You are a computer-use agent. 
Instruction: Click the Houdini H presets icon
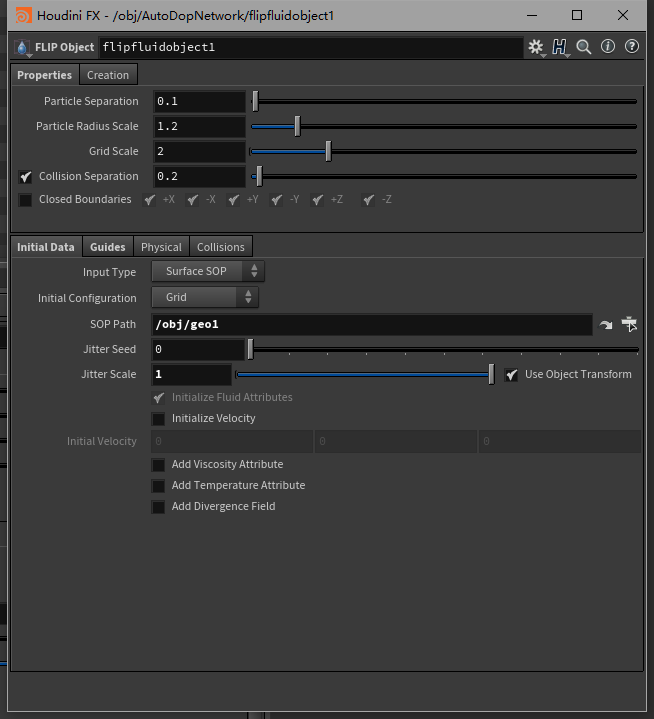pos(560,47)
